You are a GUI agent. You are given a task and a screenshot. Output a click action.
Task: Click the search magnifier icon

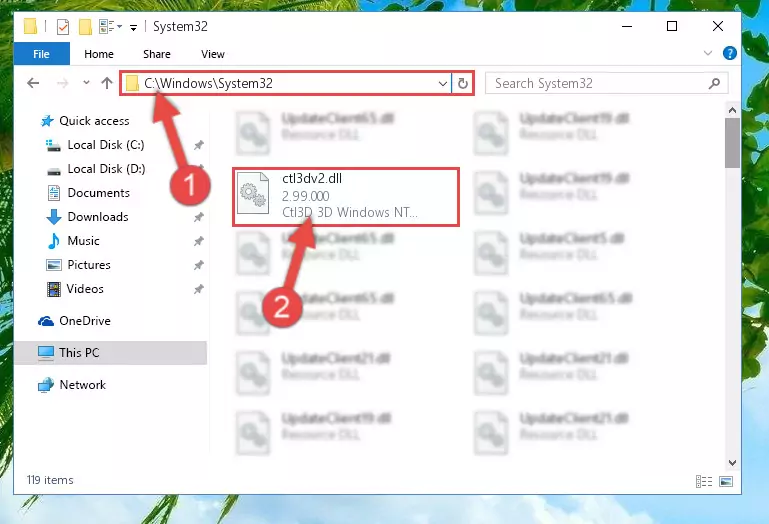[x=715, y=83]
